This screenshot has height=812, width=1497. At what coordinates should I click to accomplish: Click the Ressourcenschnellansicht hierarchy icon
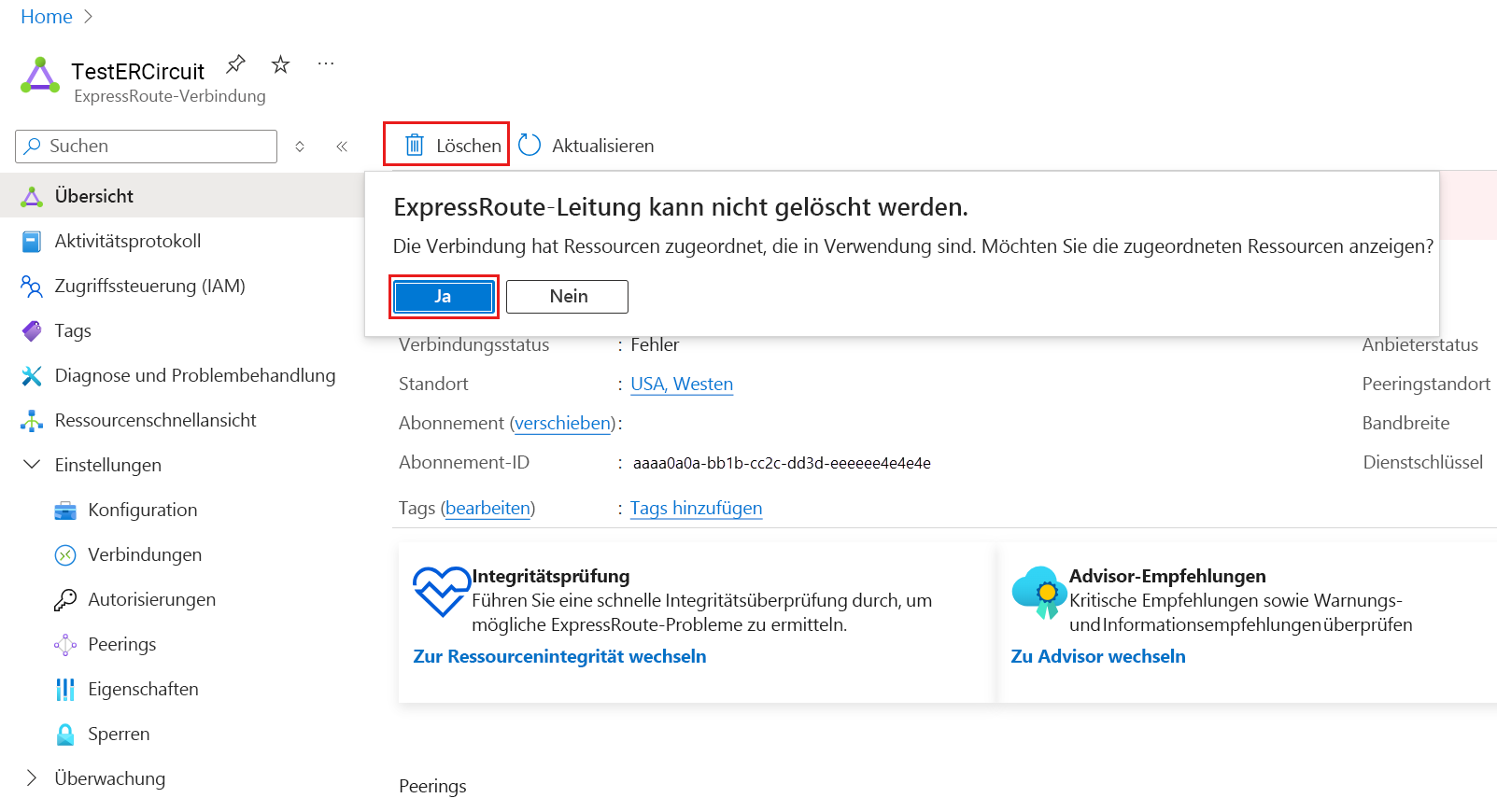click(32, 421)
